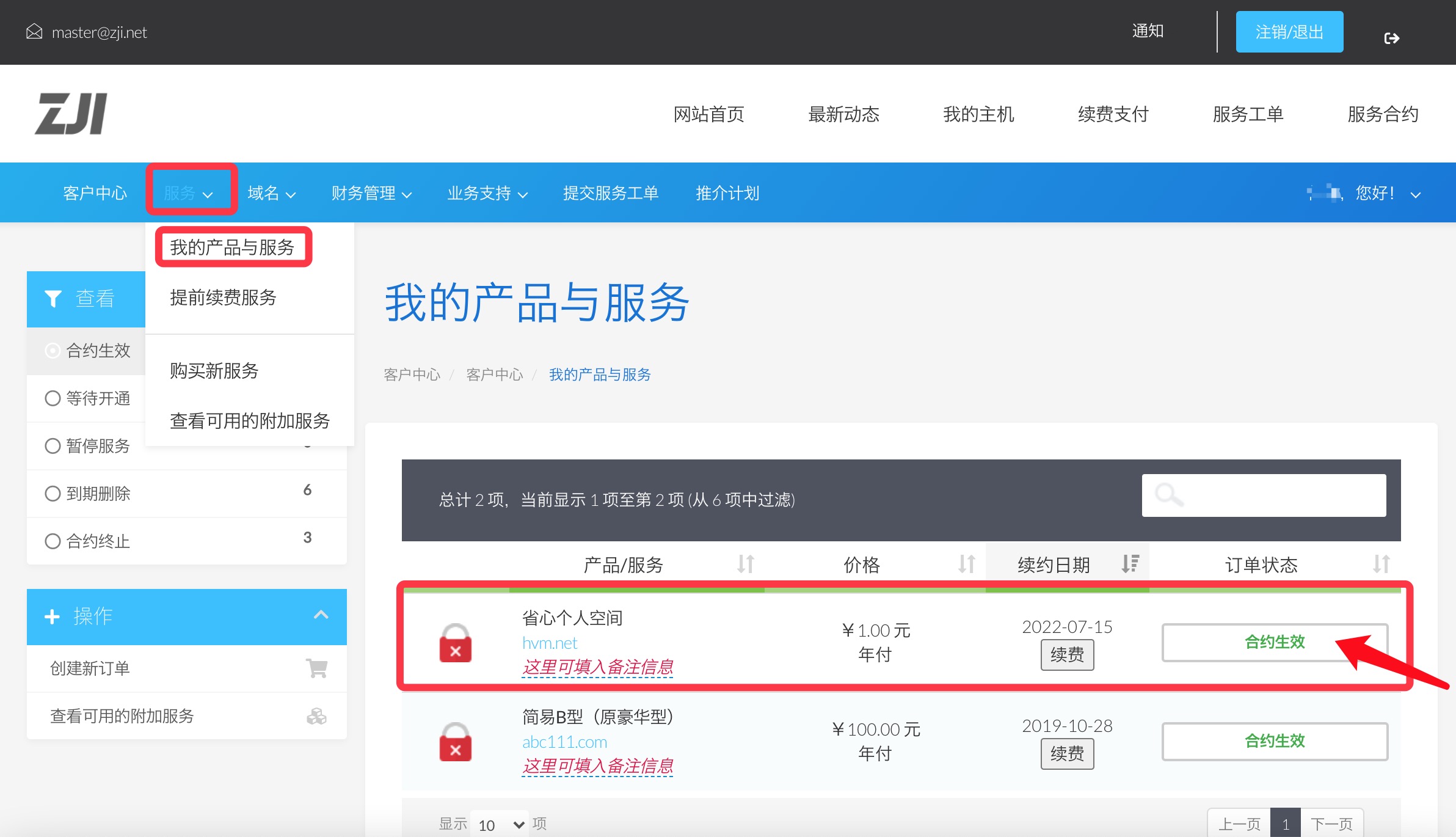Click shopping cart icon next to 创建新订单

[316, 668]
